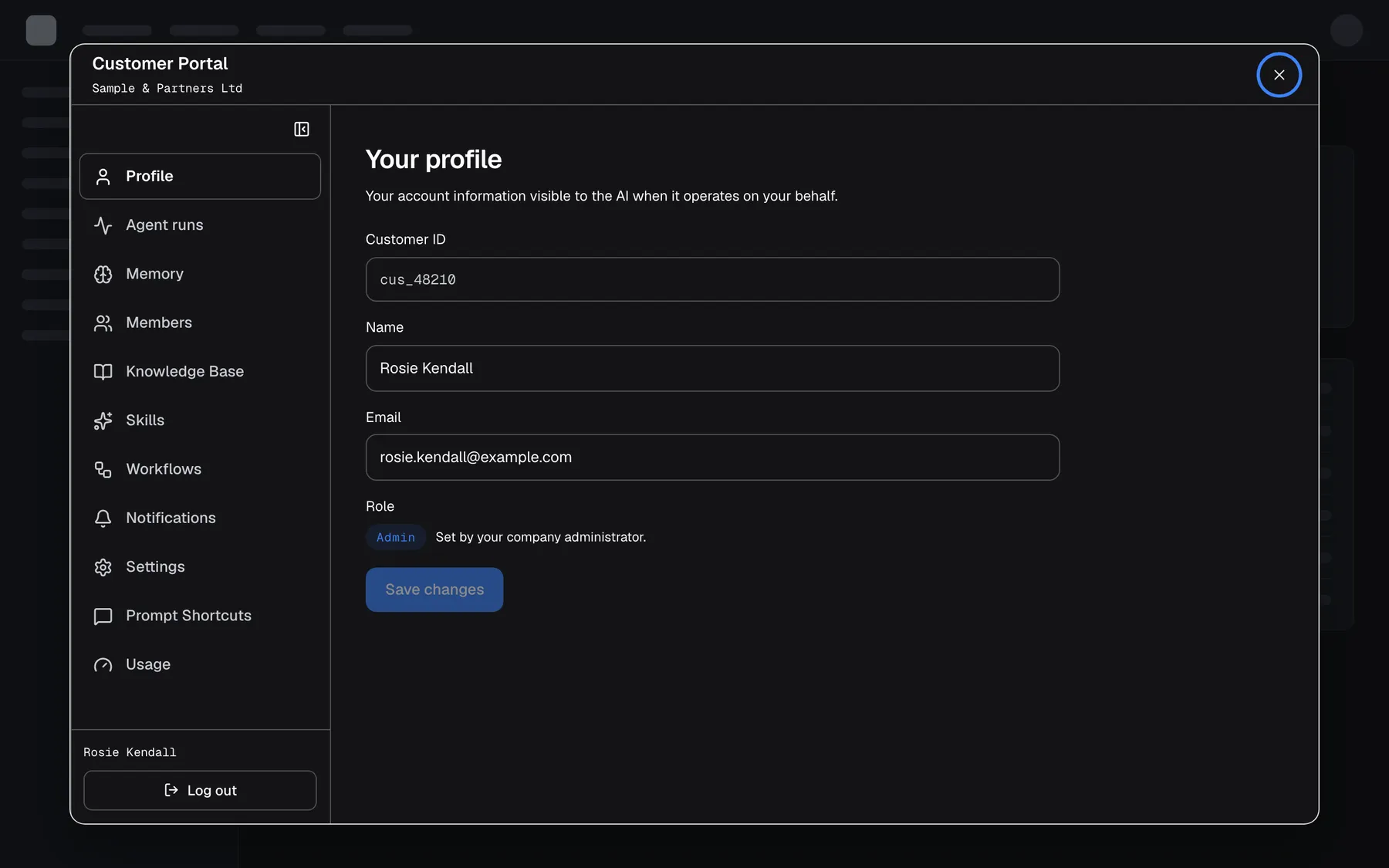Viewport: 1389px width, 868px height.
Task: Open the Settings section
Action: tap(200, 567)
